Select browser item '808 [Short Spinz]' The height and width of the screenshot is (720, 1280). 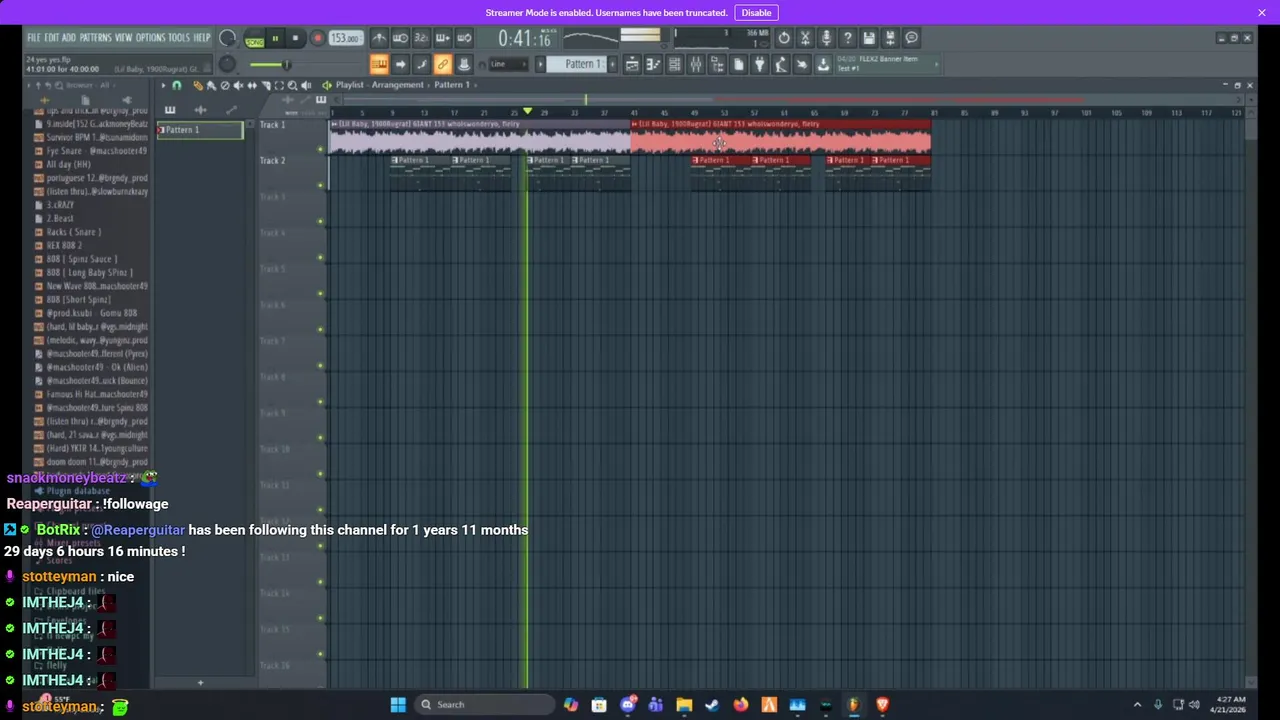click(x=78, y=299)
